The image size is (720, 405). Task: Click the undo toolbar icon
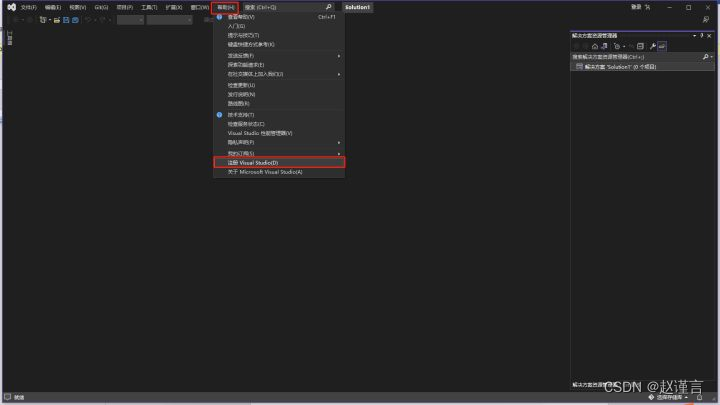89,20
